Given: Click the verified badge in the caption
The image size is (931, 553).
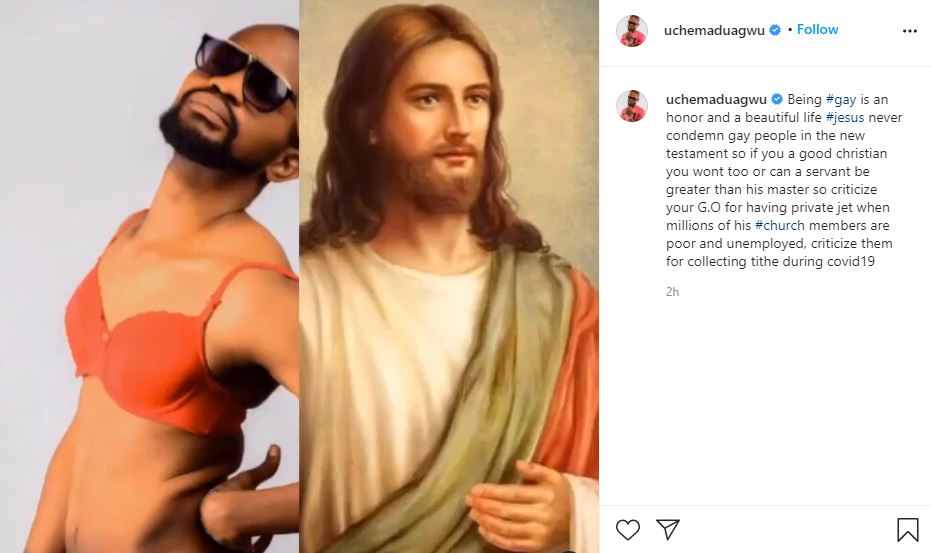Looking at the screenshot, I should pyautogui.click(x=776, y=99).
